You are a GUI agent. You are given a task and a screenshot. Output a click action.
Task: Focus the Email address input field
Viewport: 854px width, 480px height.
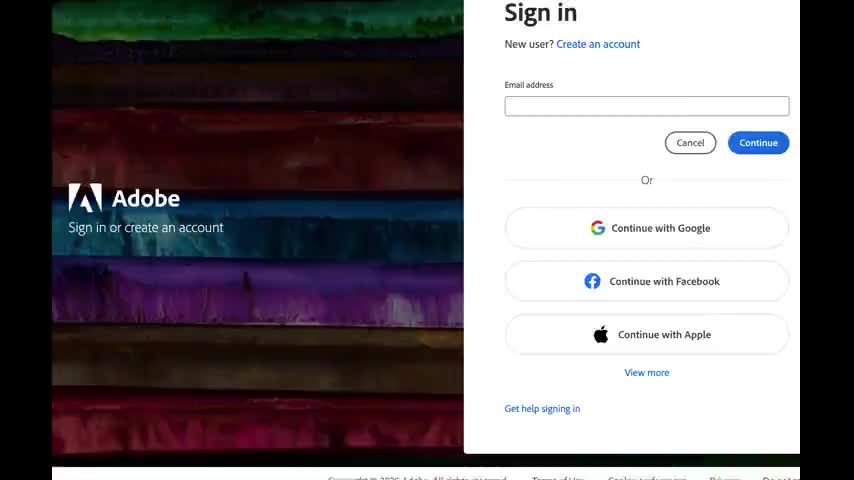(x=646, y=106)
